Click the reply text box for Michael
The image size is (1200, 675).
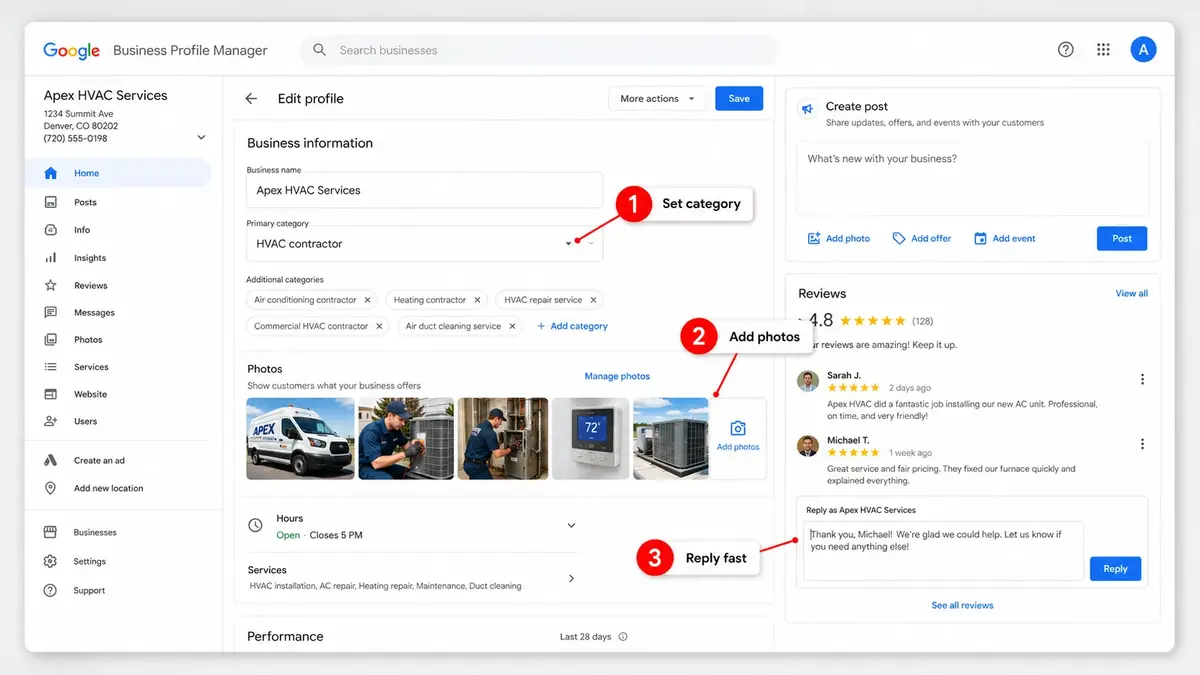point(943,550)
